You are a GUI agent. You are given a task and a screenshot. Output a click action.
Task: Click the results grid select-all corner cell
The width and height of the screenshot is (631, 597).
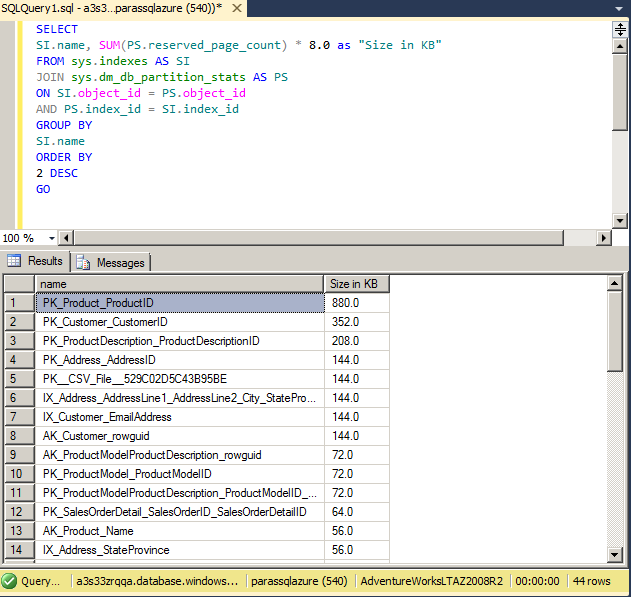(19, 284)
